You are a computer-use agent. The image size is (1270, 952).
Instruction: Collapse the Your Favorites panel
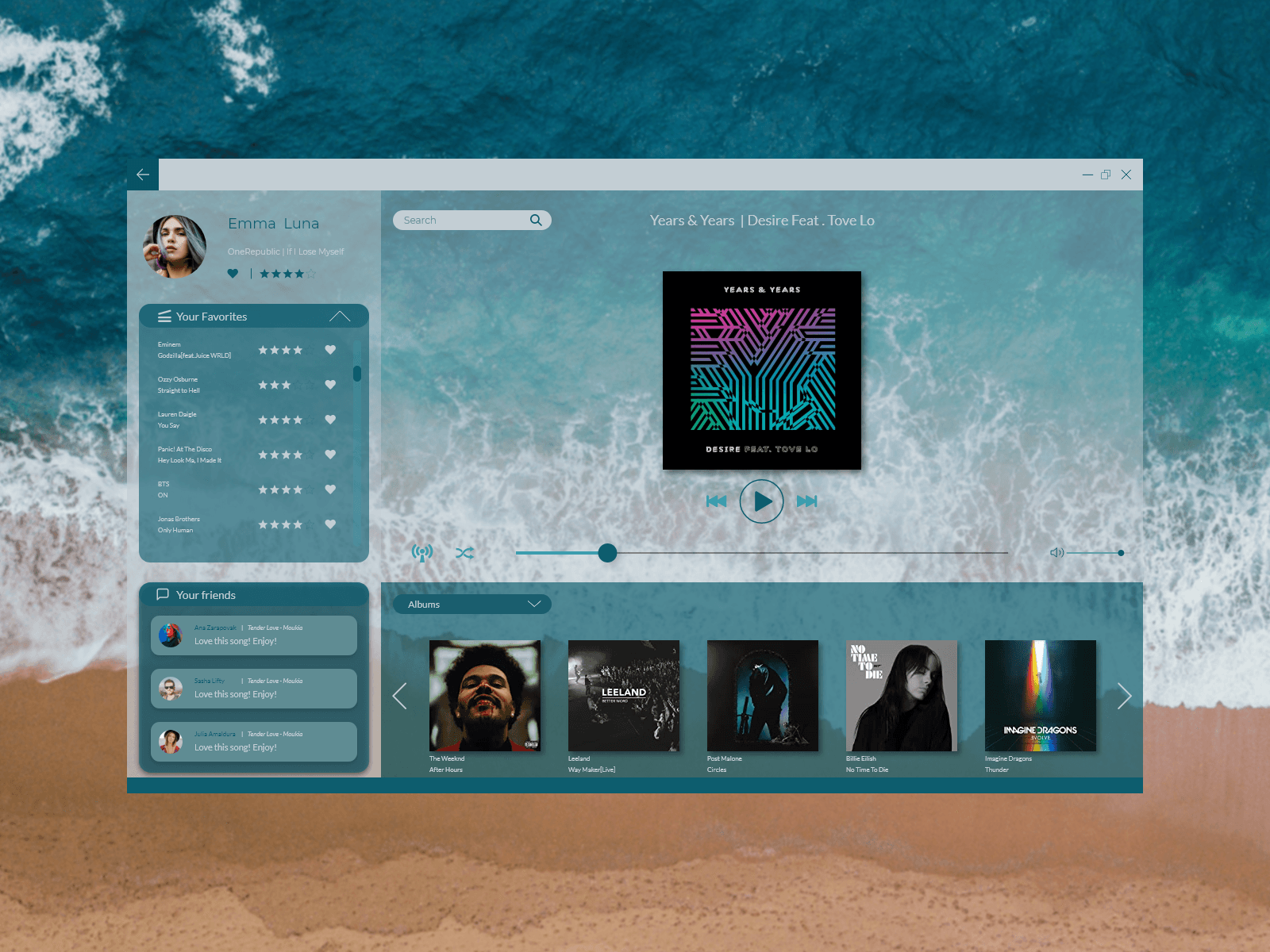[340, 317]
